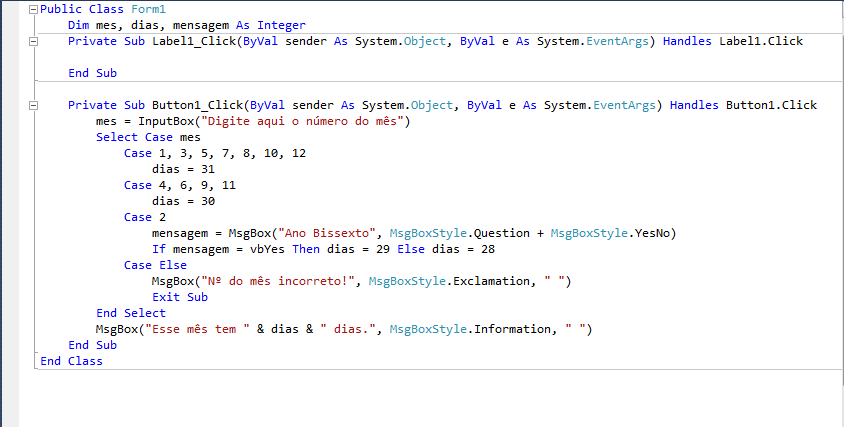Click the Exit Sub statement
Viewport: 844px width, 427px height.
pos(180,297)
